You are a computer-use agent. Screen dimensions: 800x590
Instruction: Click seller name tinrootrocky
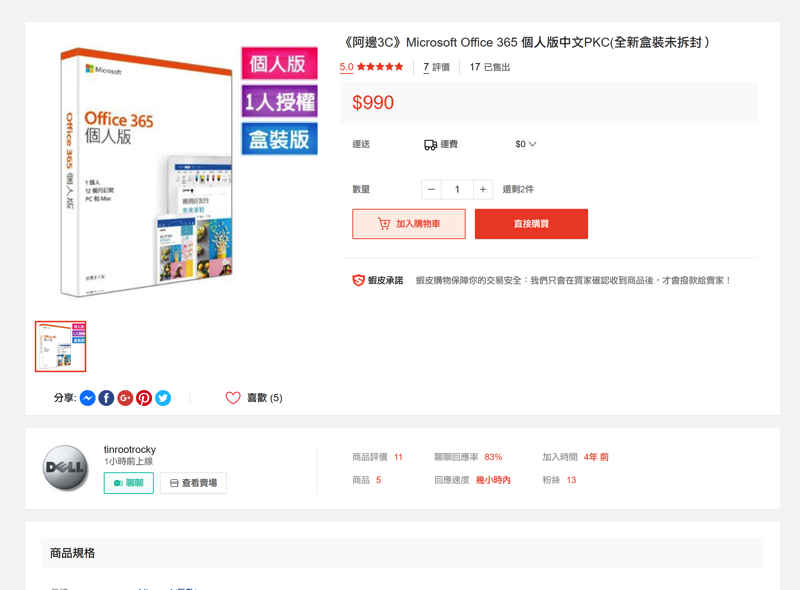click(130, 450)
